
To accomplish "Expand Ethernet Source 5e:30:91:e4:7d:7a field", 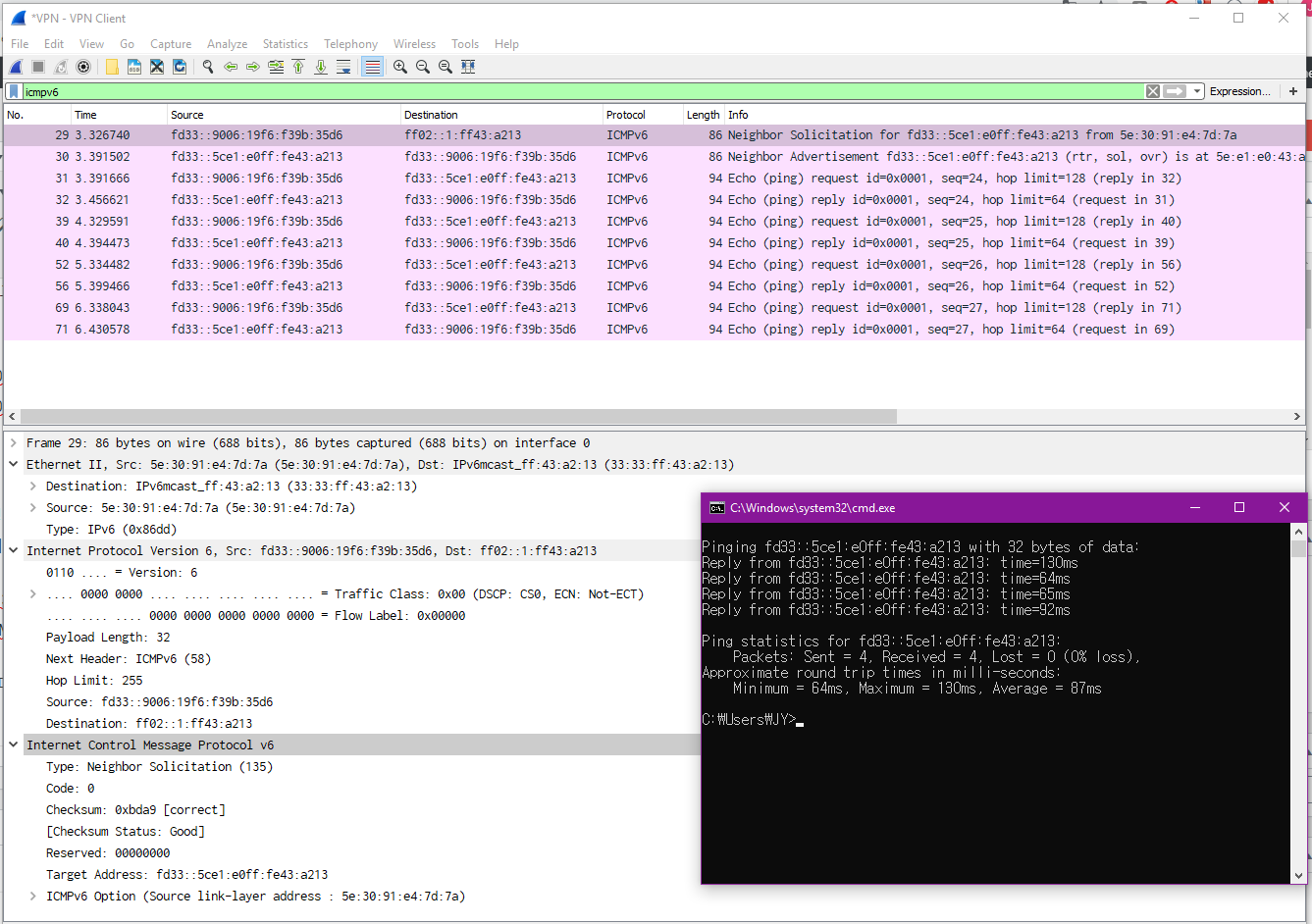I will (x=33, y=508).
